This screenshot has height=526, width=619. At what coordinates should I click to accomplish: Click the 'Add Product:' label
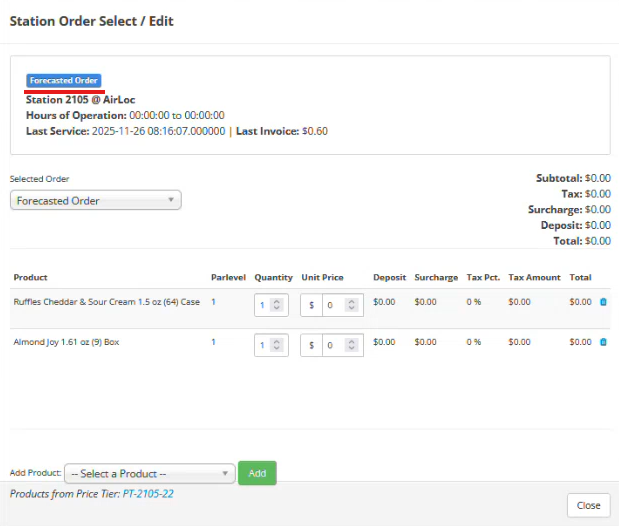(x=36, y=473)
